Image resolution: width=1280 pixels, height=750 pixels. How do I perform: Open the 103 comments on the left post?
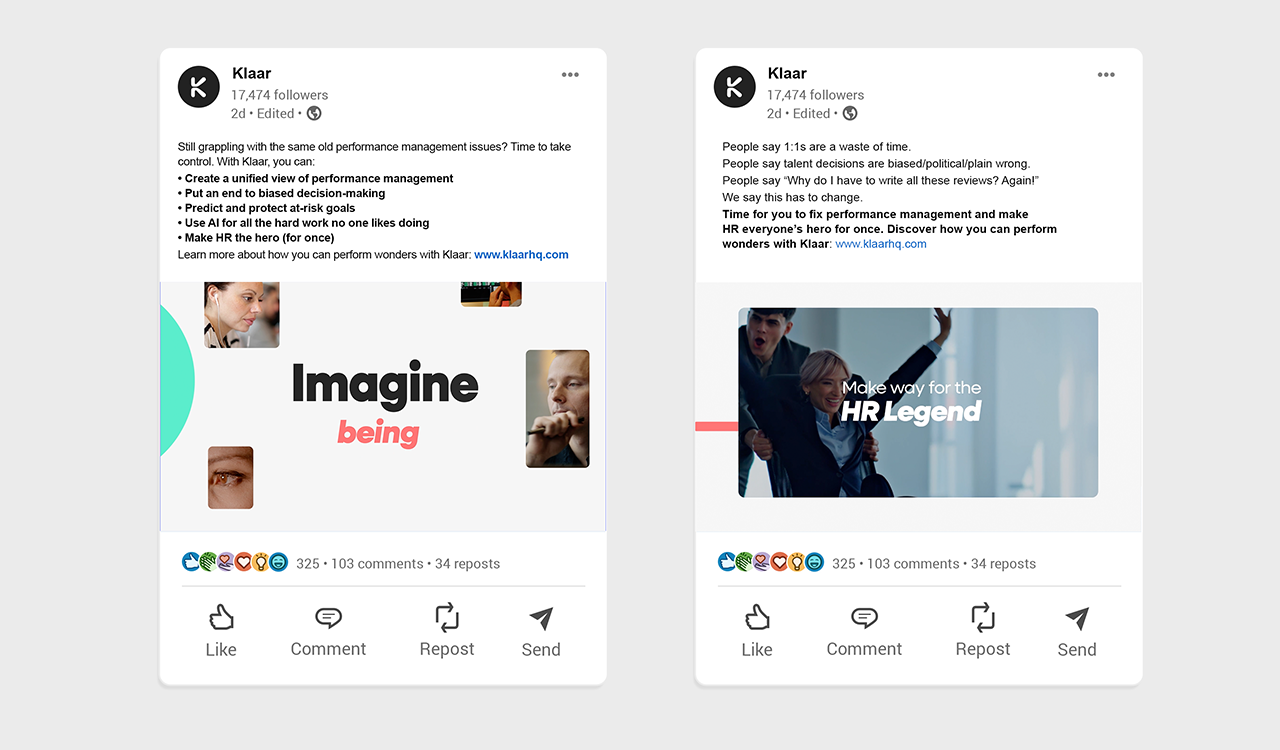(377, 564)
